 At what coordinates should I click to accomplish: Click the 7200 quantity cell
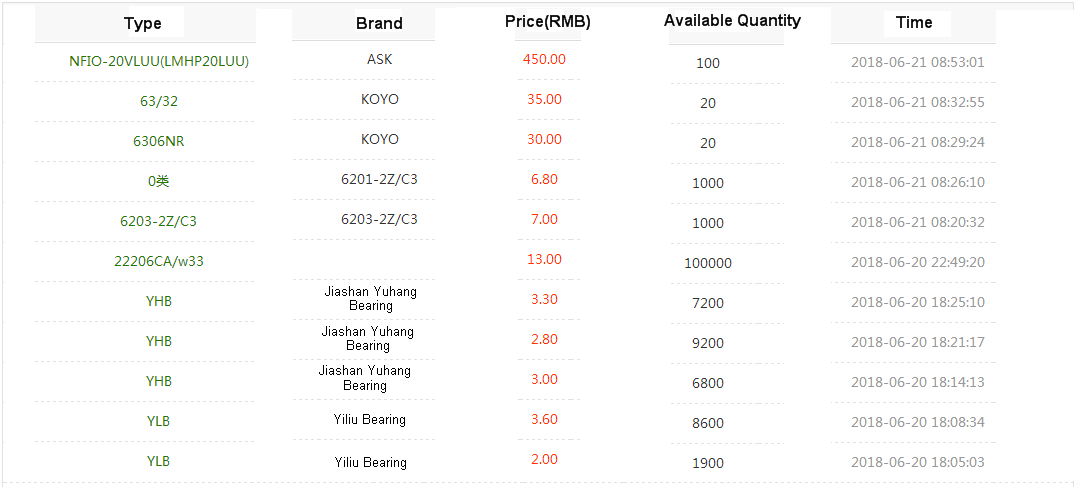(708, 303)
